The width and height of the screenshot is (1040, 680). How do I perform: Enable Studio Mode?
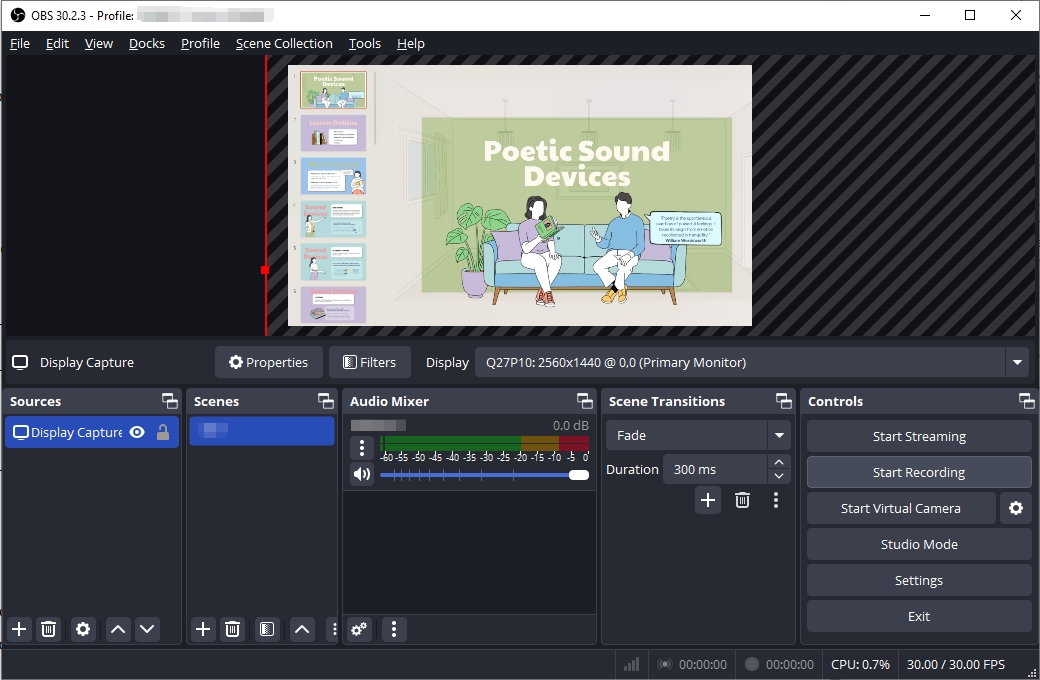click(x=919, y=544)
